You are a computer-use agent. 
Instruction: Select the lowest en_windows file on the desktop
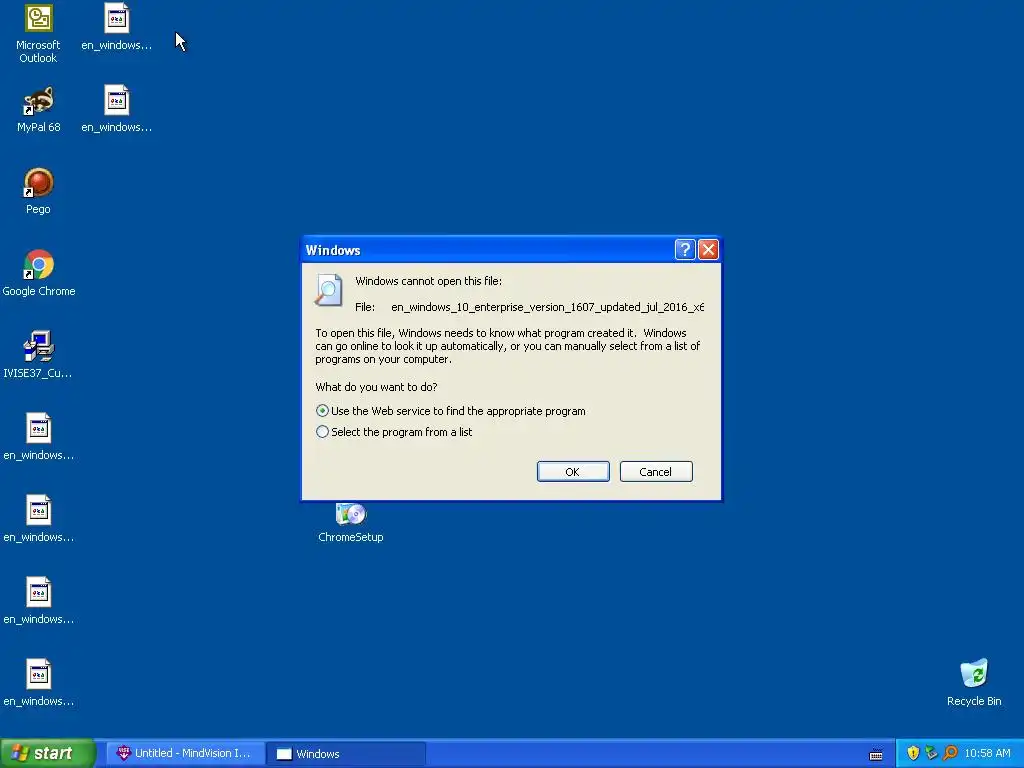click(x=39, y=683)
